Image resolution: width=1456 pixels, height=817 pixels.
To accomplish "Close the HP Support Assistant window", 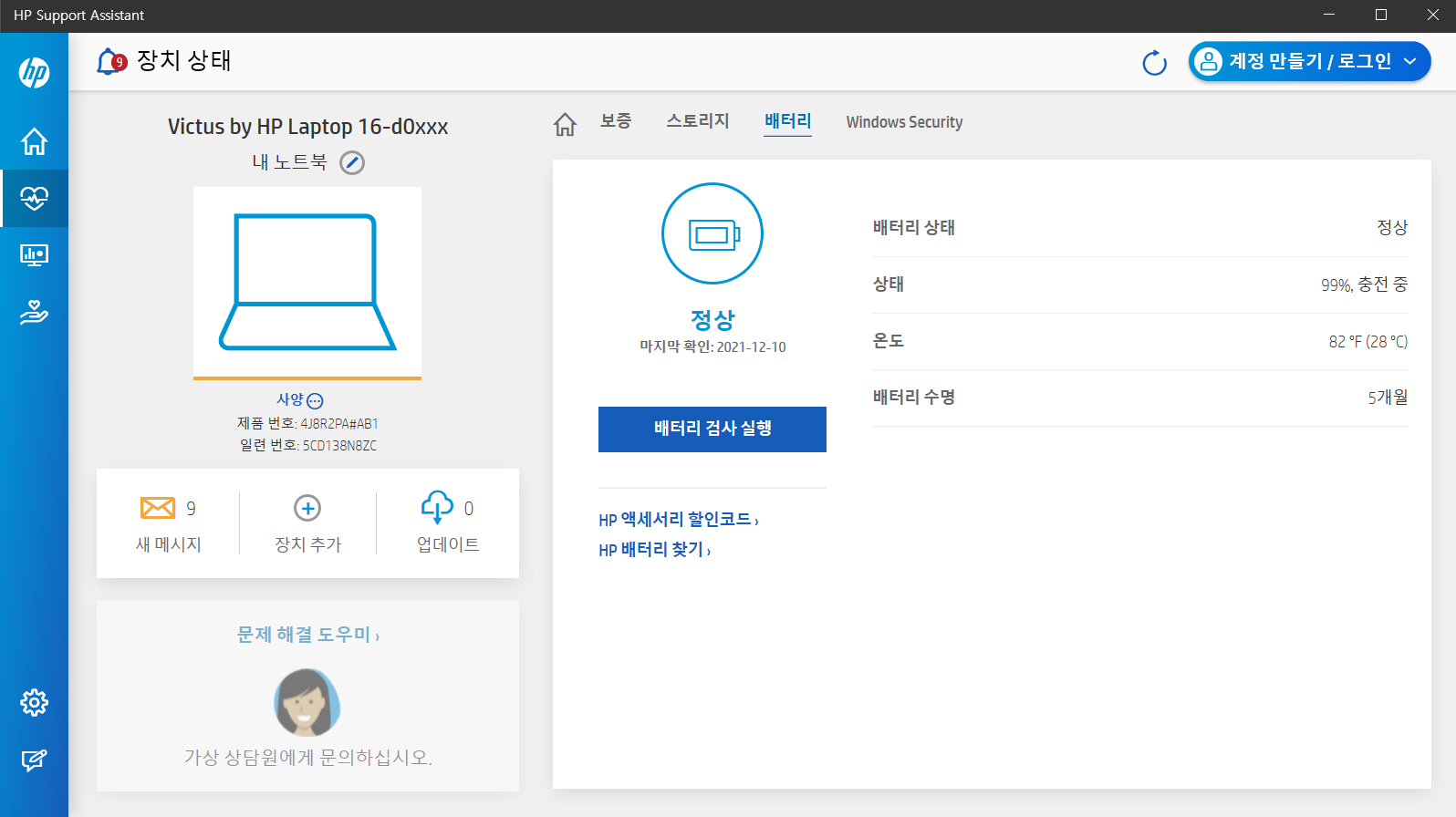I will [1432, 15].
